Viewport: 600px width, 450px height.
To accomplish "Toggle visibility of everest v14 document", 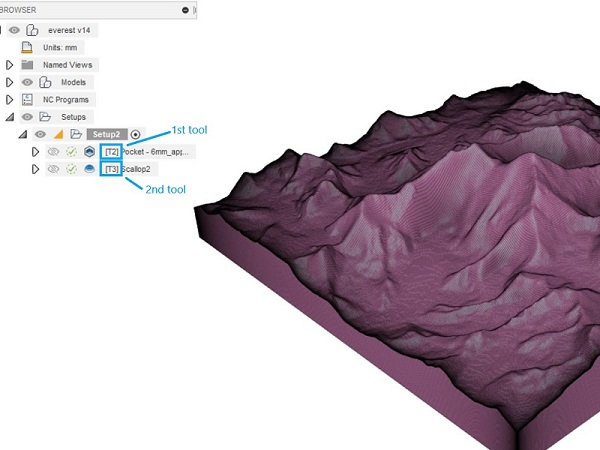I will (x=14, y=30).
